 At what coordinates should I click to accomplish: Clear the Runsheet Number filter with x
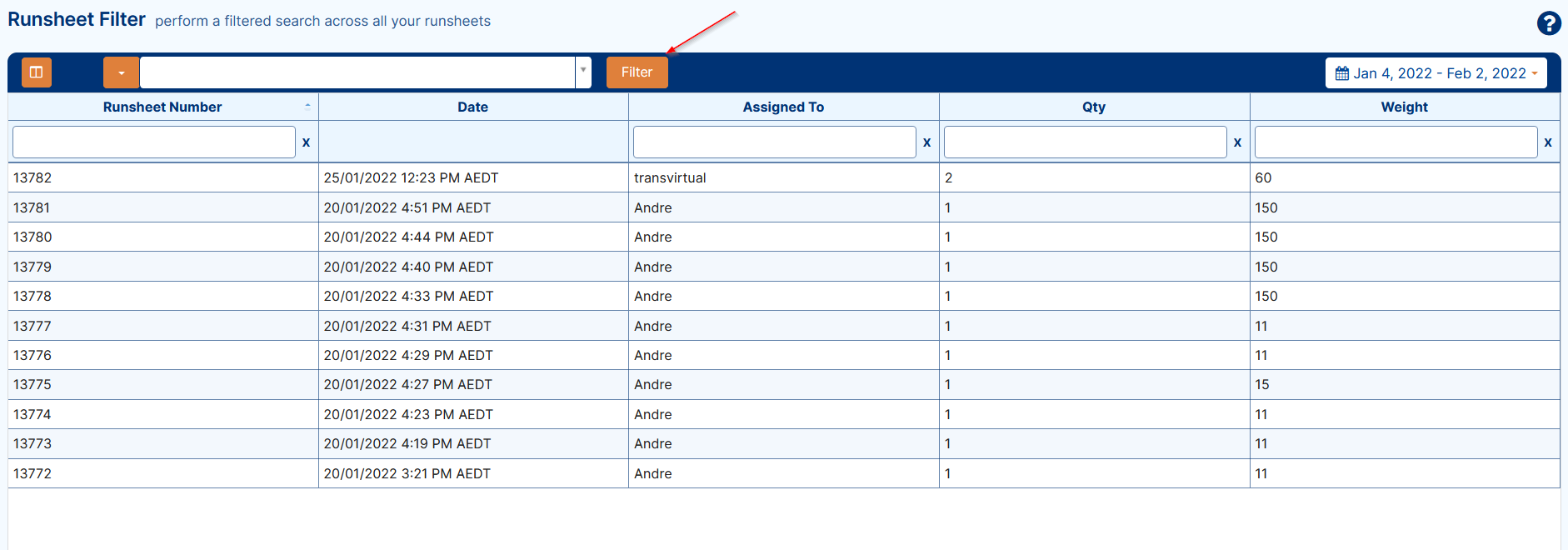click(306, 142)
